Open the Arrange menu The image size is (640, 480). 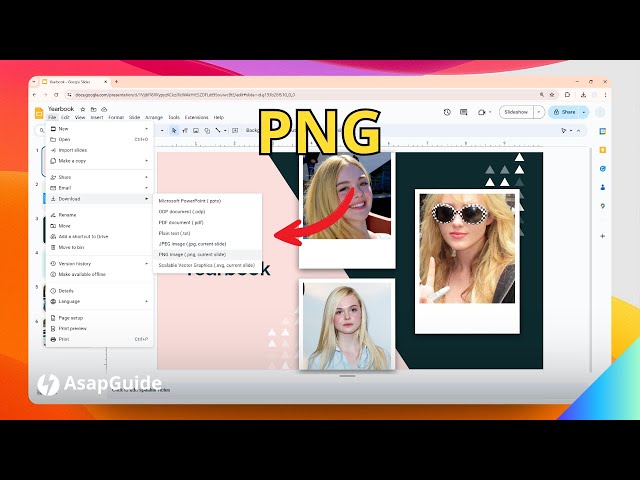pos(154,118)
